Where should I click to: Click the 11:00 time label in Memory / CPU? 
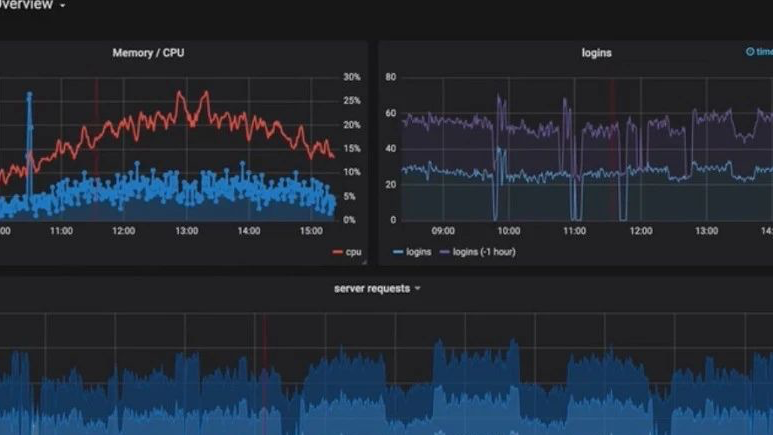point(61,231)
